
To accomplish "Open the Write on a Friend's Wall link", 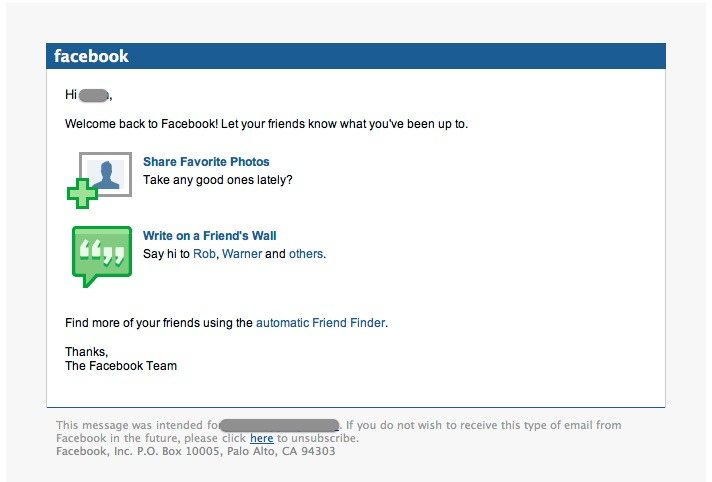I will coord(209,236).
